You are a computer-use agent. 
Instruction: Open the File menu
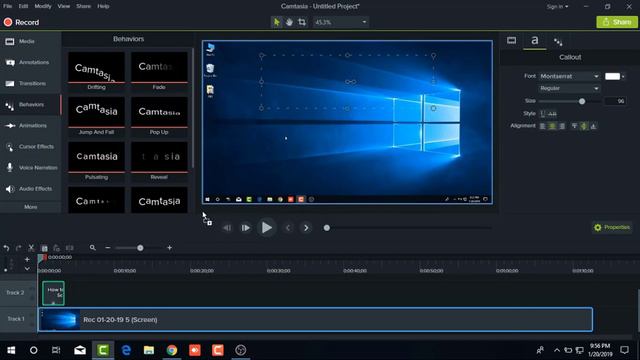(x=7, y=6)
